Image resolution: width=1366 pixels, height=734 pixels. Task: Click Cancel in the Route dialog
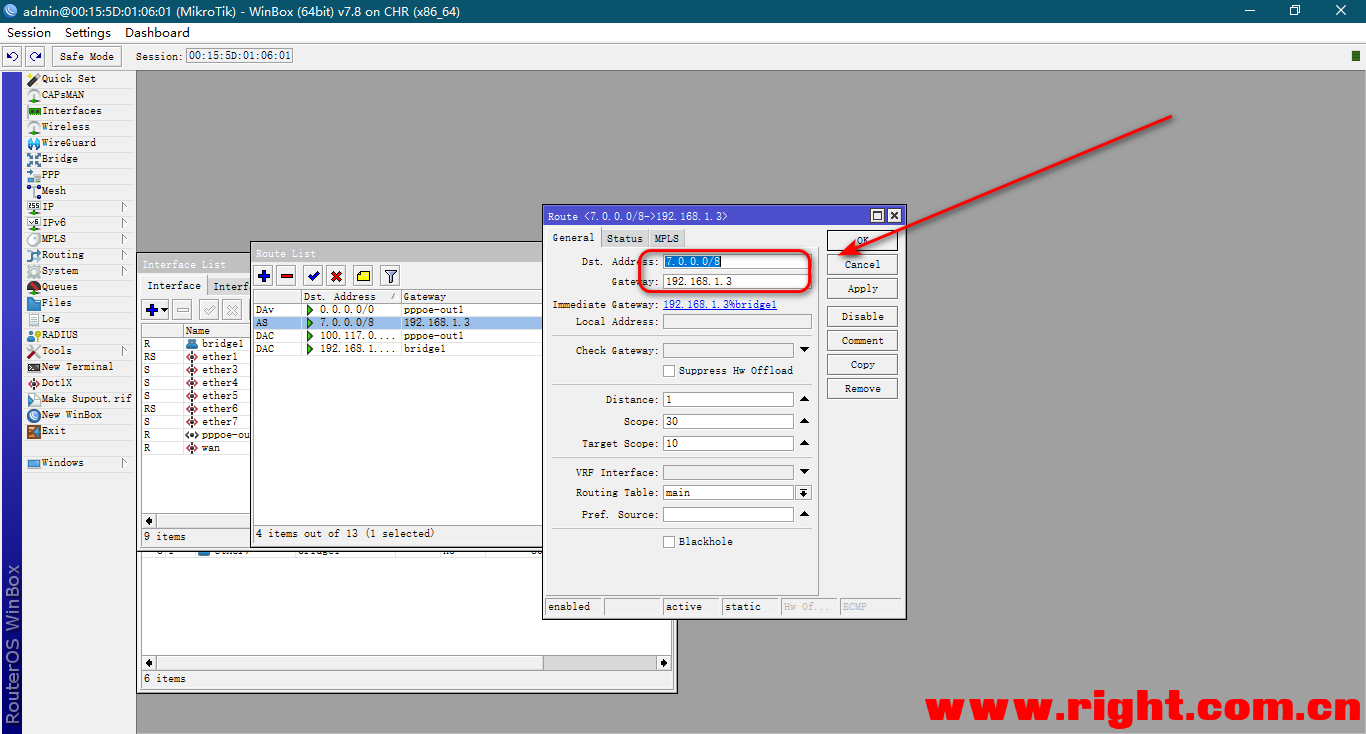coord(862,265)
